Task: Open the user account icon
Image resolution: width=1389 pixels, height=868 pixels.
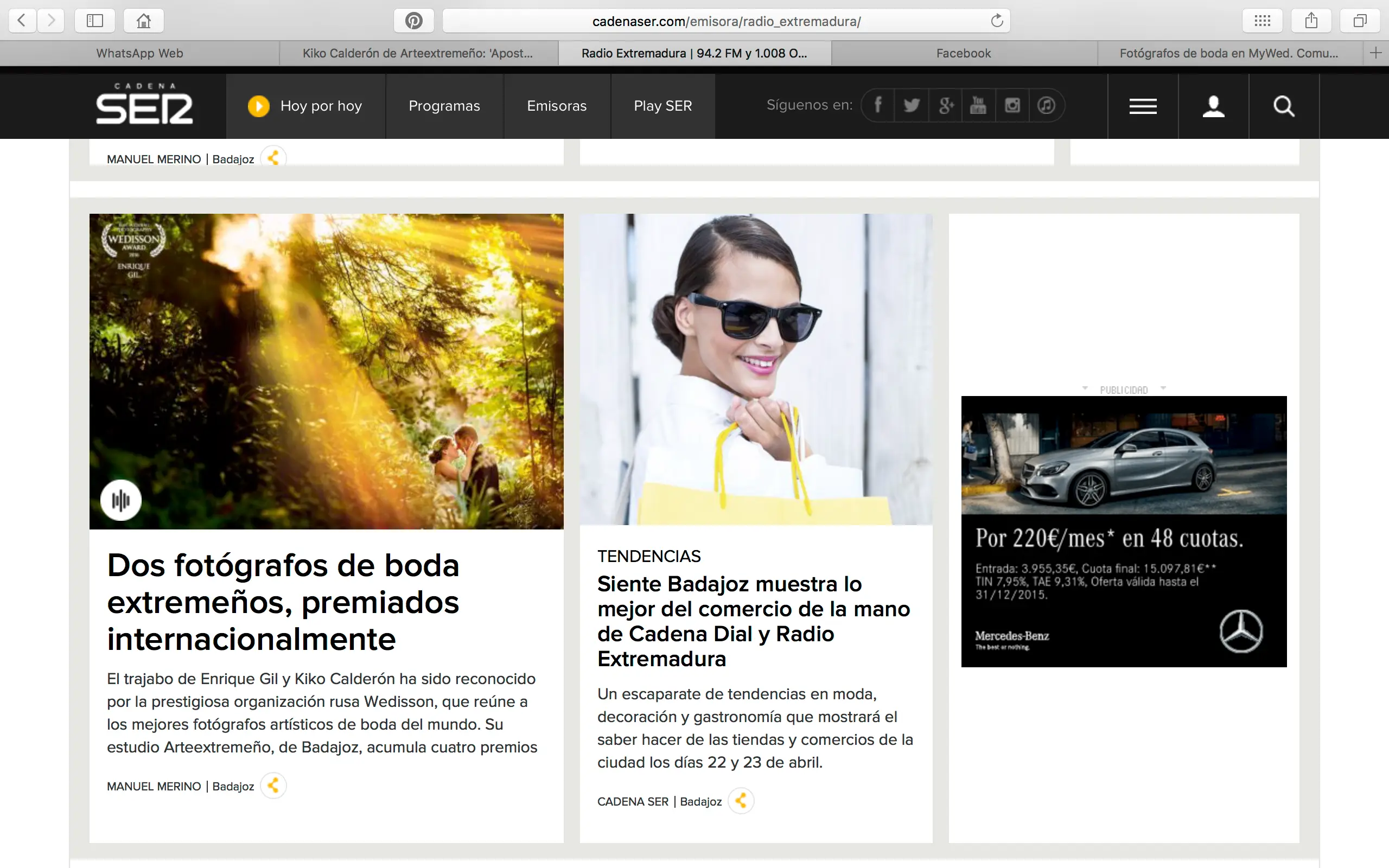Action: (1213, 106)
